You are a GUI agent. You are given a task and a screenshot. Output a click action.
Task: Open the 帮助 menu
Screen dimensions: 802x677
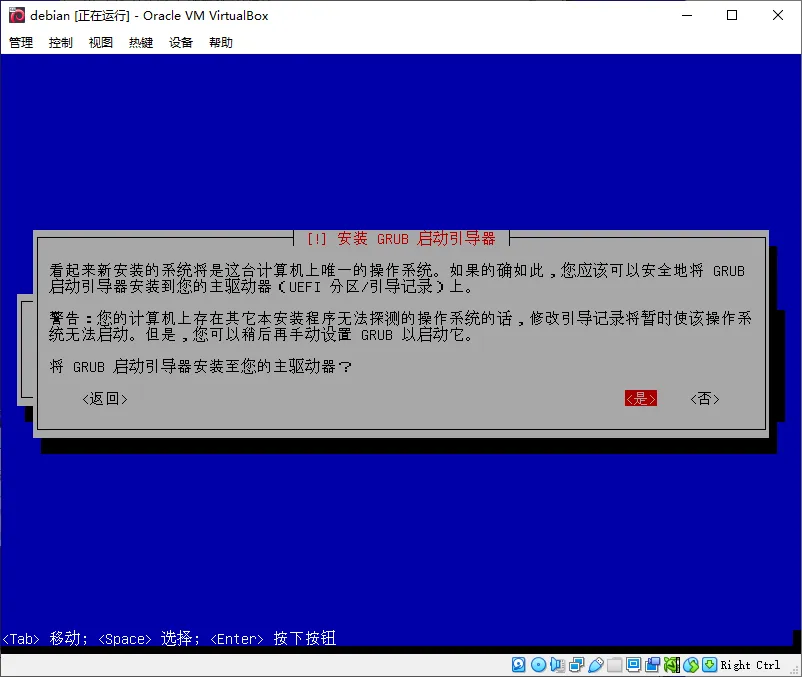coord(221,42)
